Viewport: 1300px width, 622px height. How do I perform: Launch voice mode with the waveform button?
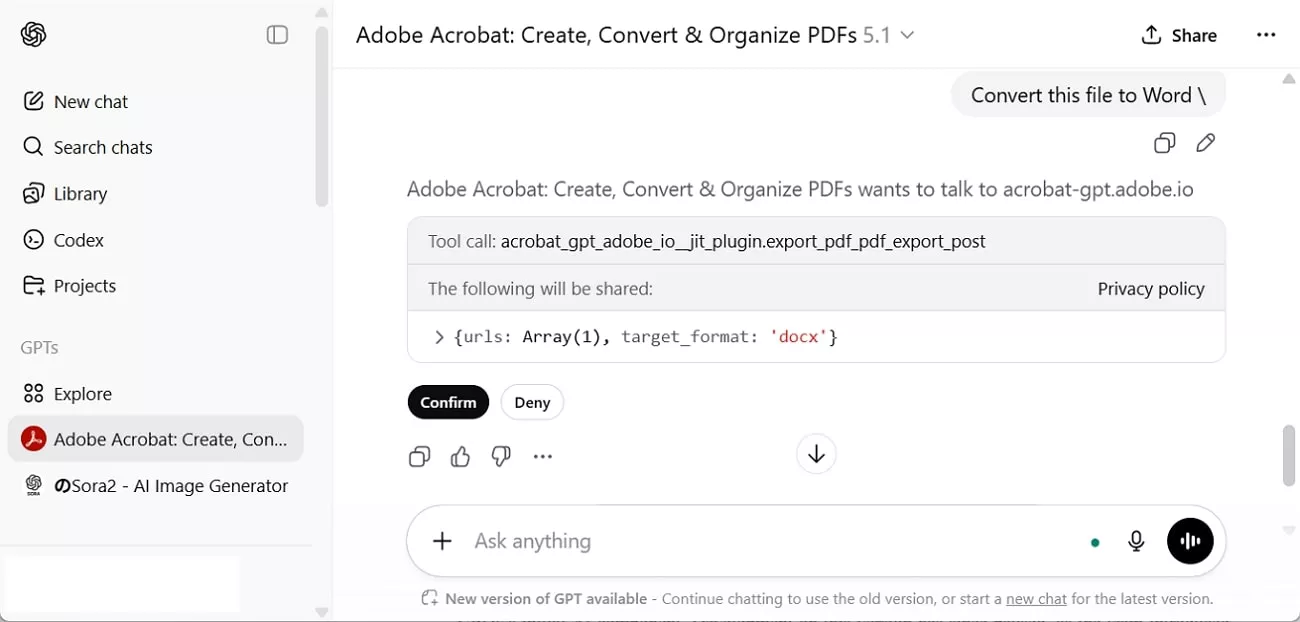tap(1190, 540)
